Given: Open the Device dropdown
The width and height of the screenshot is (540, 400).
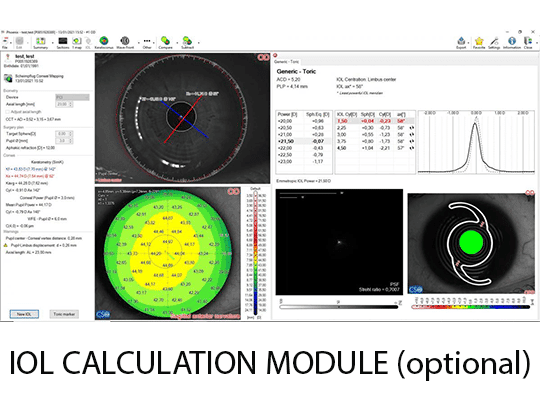Looking at the screenshot, I should pyautogui.click(x=72, y=98).
